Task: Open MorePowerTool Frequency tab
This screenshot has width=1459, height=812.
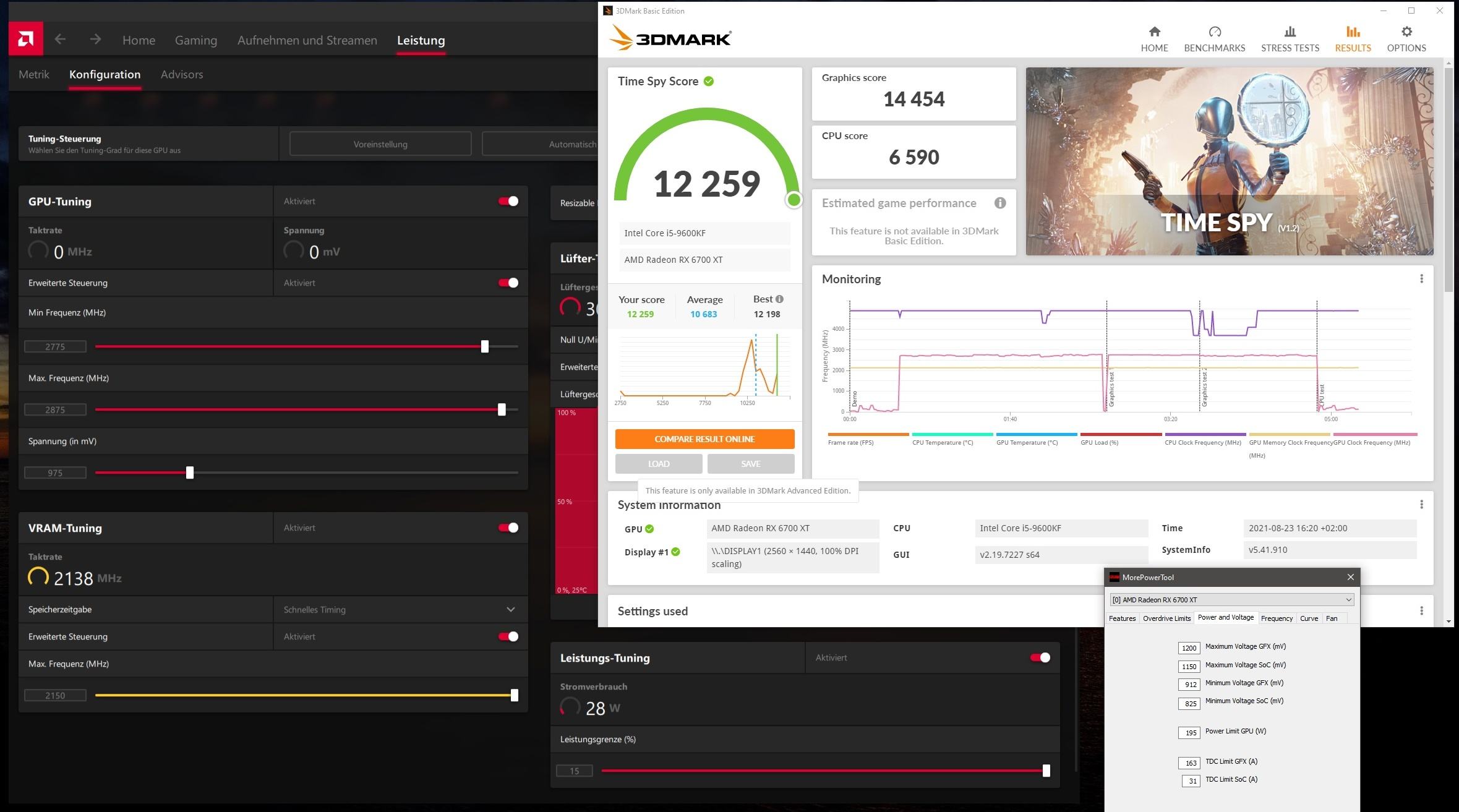Action: point(1277,618)
